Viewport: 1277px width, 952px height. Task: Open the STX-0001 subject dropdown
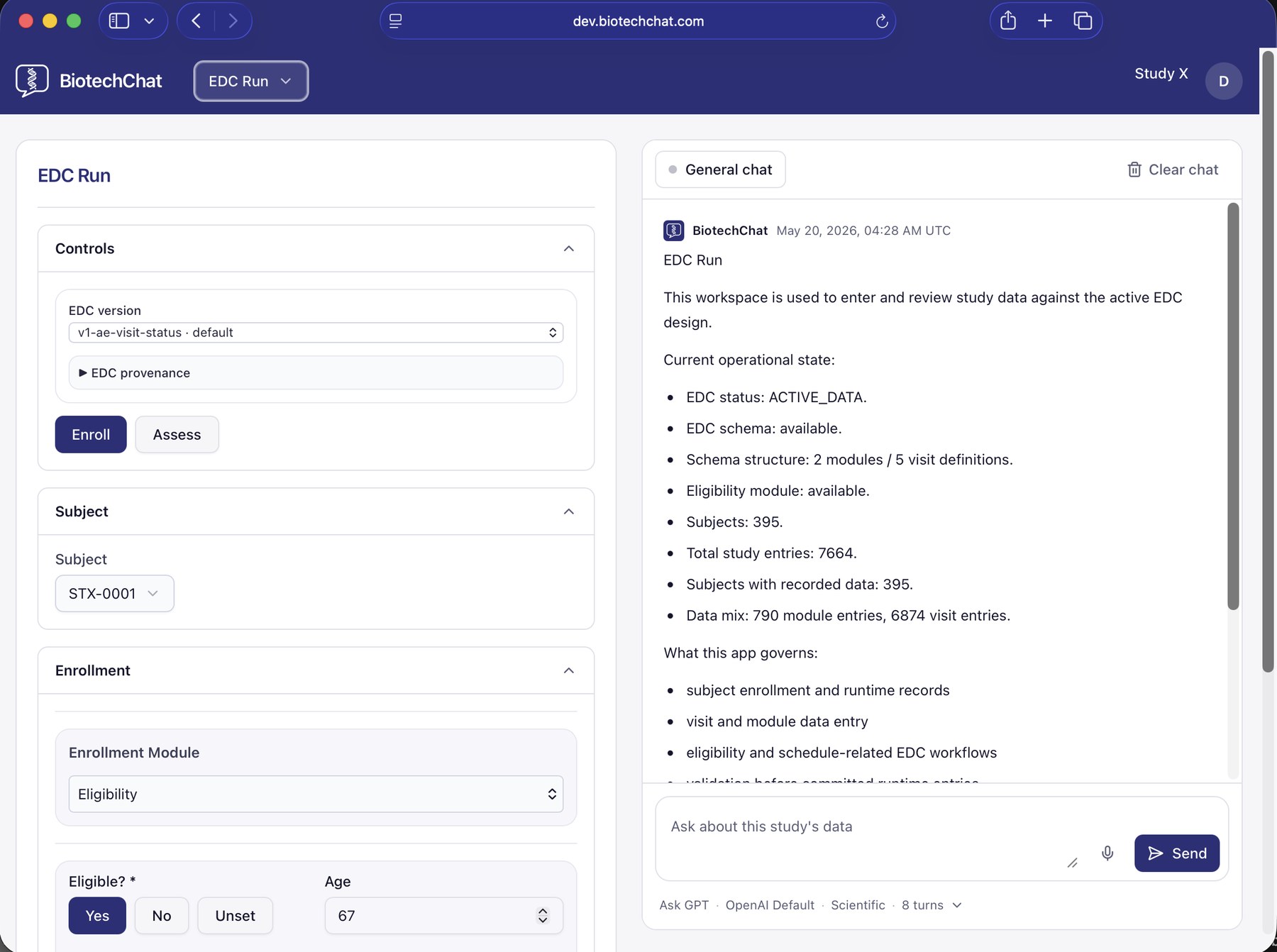[114, 593]
